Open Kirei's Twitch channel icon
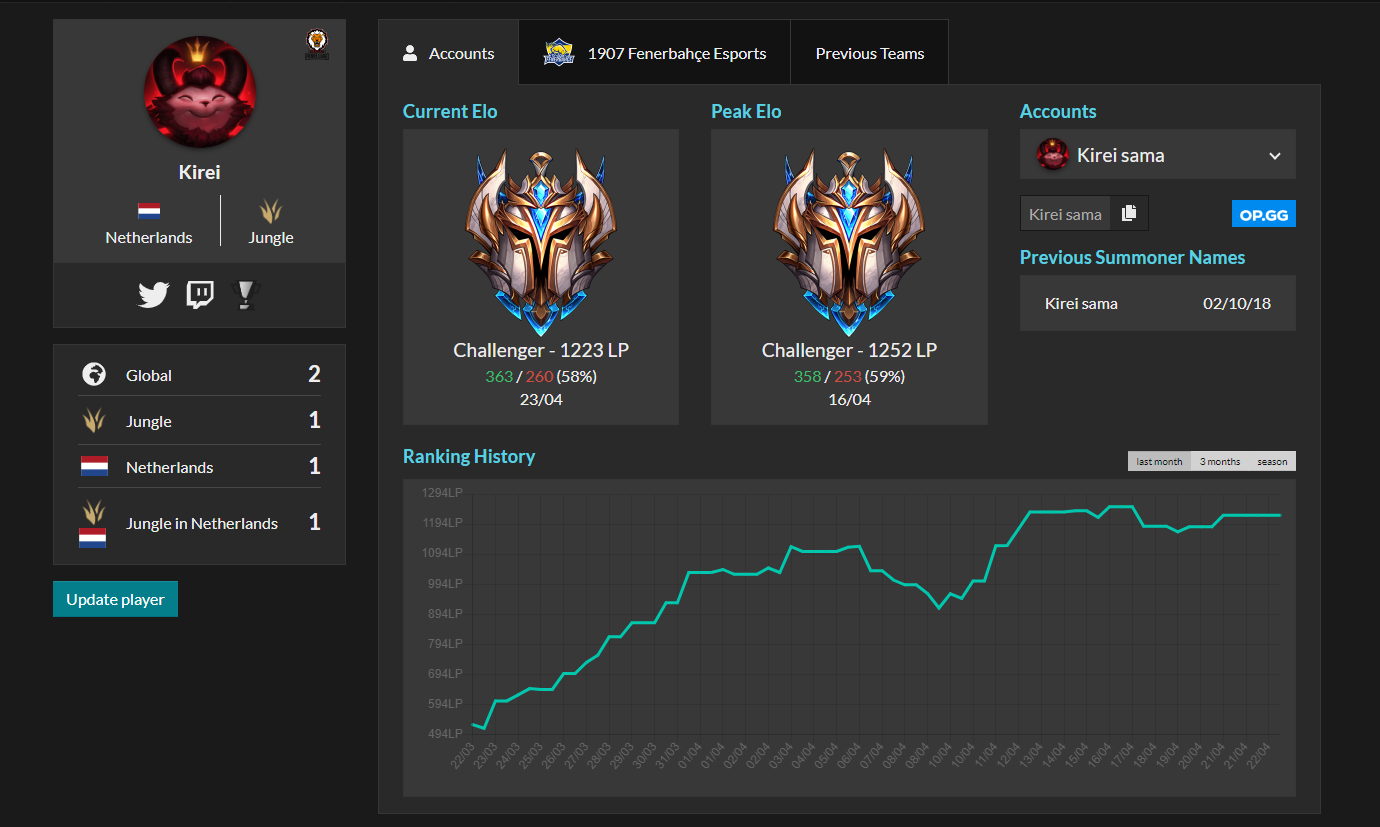The height and width of the screenshot is (827, 1380). [x=200, y=295]
